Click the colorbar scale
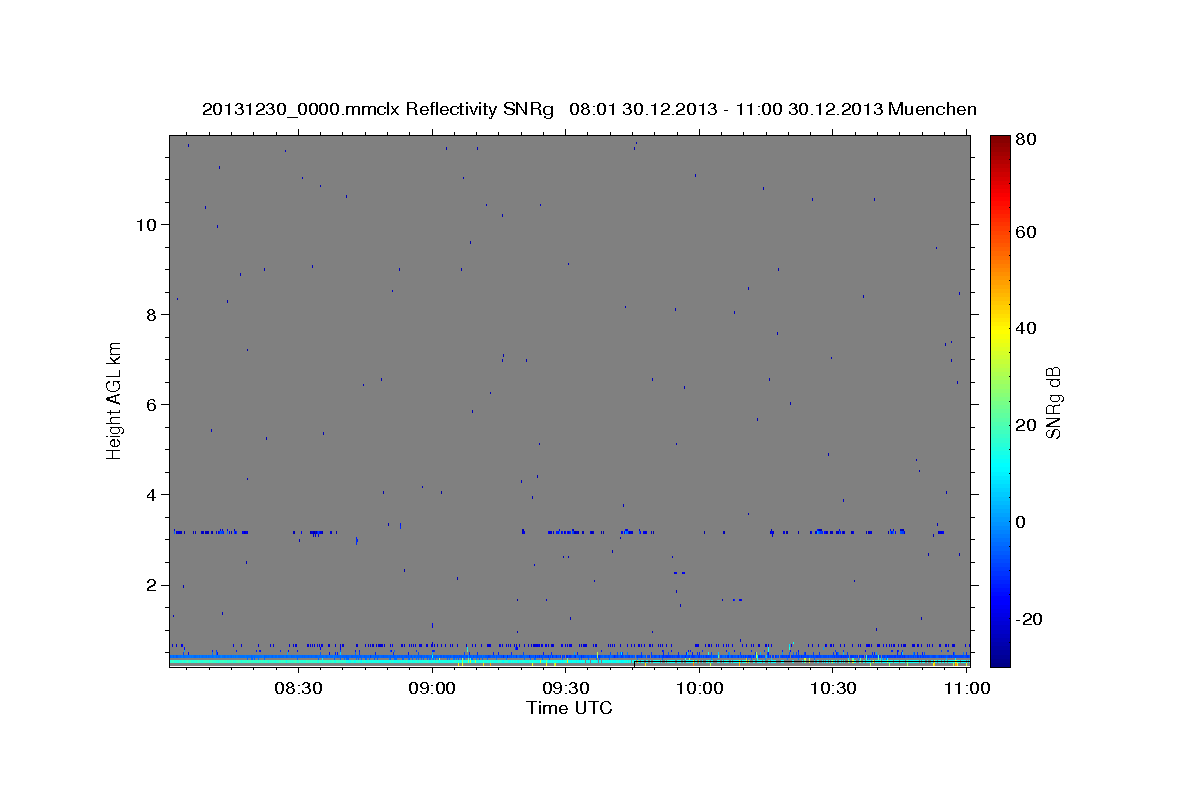 [x=1000, y=401]
